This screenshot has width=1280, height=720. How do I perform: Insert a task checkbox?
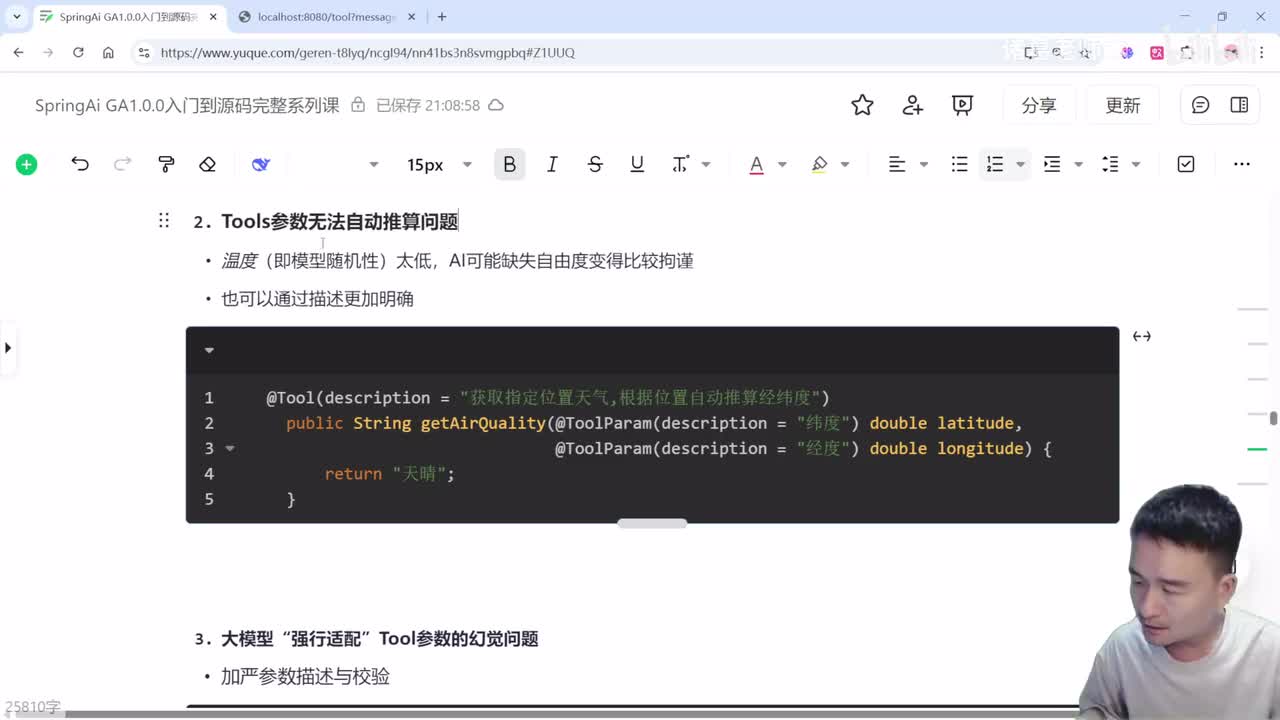pos(1186,164)
